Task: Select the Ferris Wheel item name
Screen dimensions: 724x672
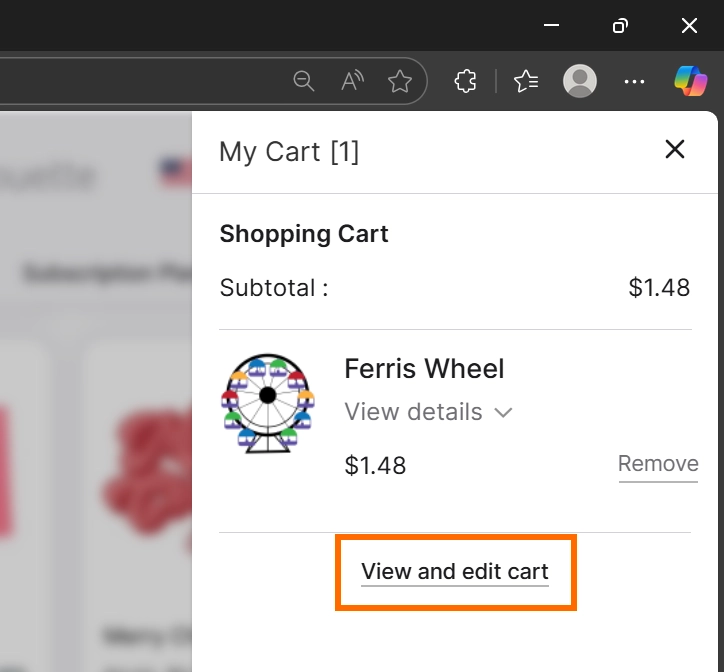Action: tap(424, 369)
